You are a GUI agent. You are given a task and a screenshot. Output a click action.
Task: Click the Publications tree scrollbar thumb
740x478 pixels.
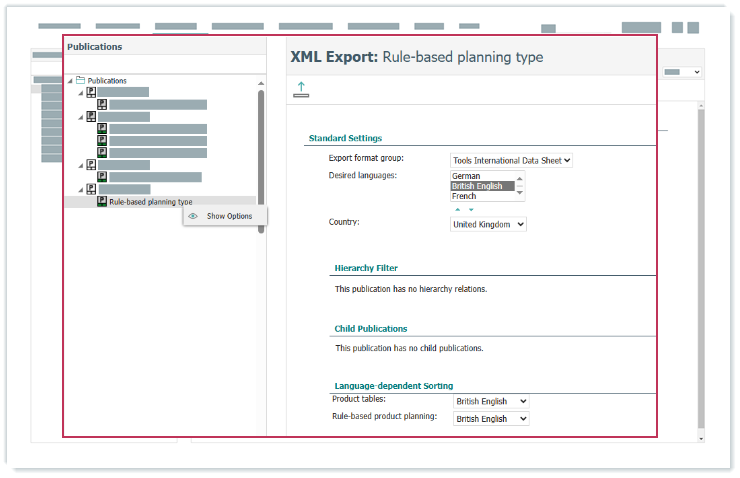tap(261, 161)
